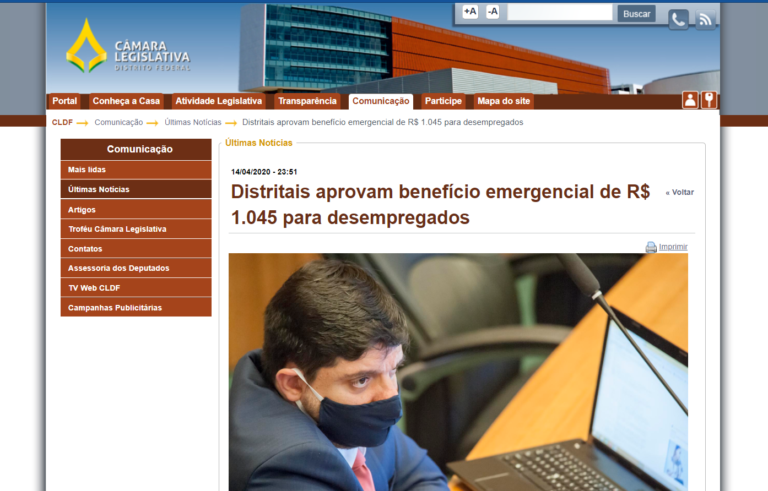The image size is (768, 491).
Task: Open Campanhas Publicitárias in sidebar
Action: (x=136, y=307)
